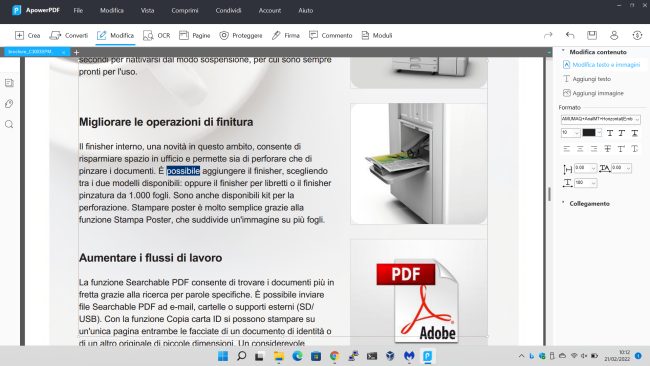Center align the text
Viewport: 650px width, 366px height.
point(580,149)
